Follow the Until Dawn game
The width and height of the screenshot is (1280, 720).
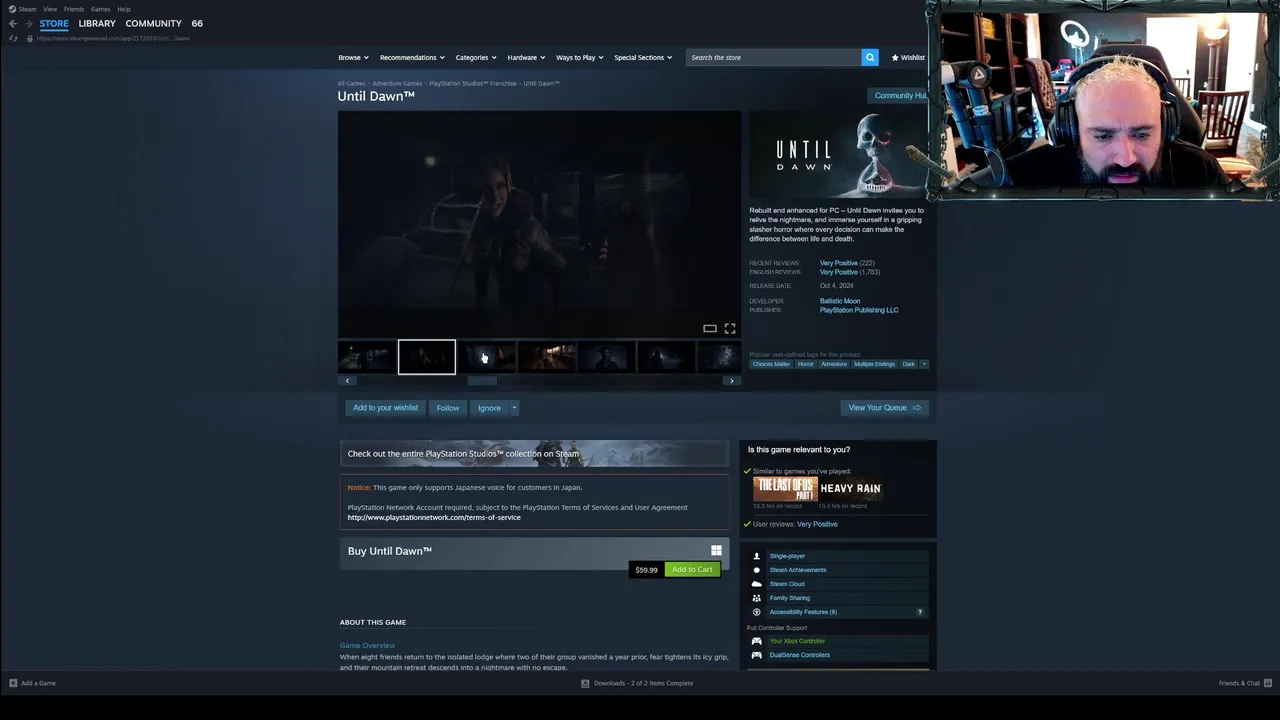(x=448, y=408)
